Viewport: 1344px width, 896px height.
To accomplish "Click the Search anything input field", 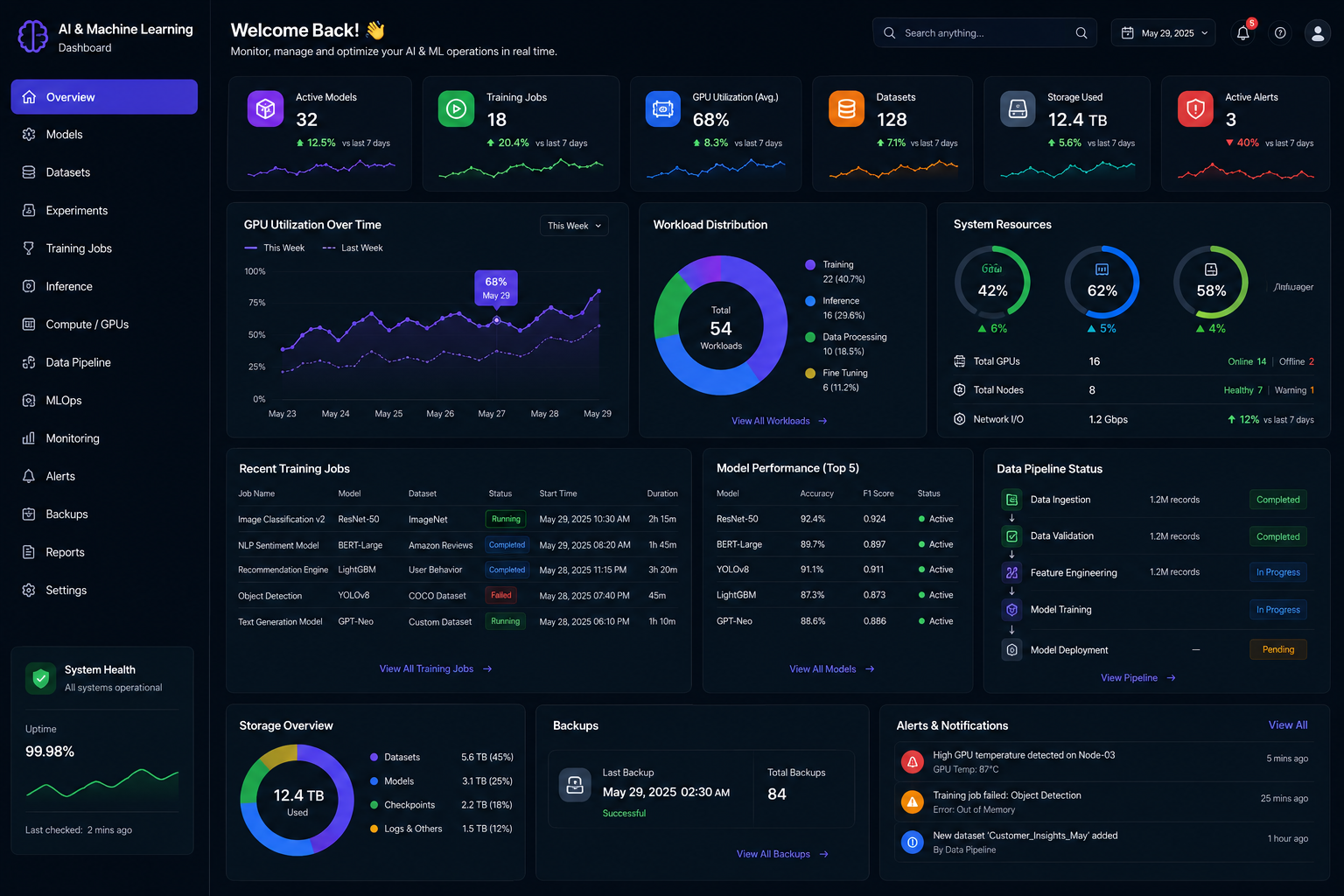I will click(984, 33).
